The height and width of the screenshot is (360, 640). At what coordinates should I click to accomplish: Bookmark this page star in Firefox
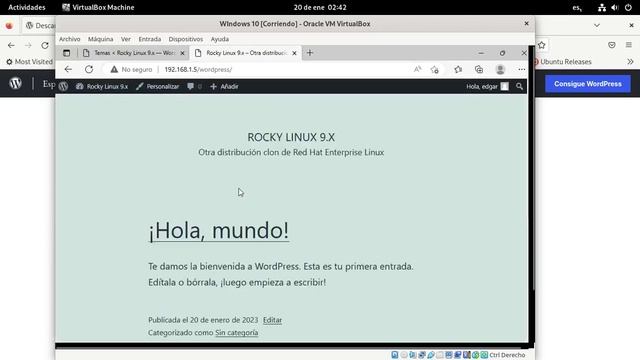point(542,45)
